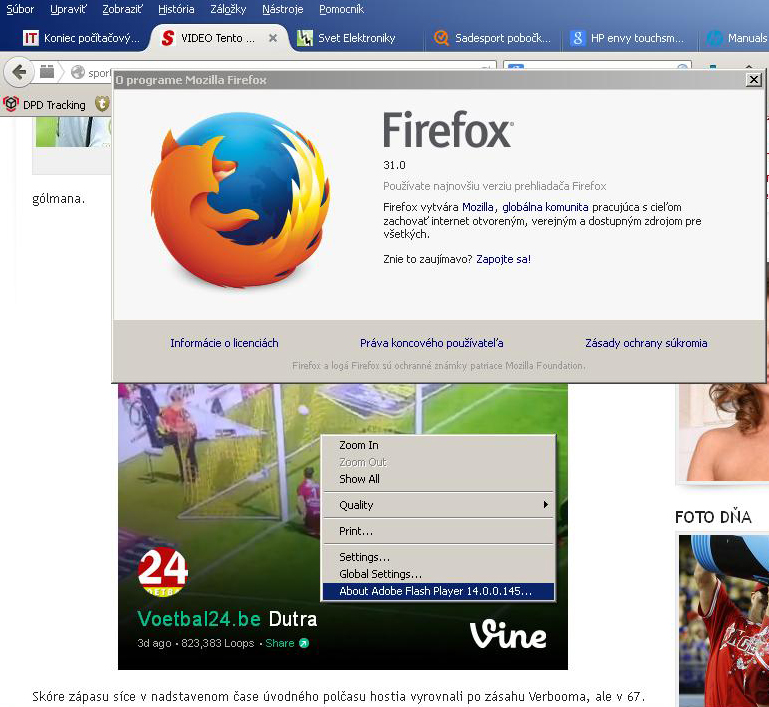Open Zásady ochrany súkromia link
Viewport: 769px width, 707px height.
[646, 343]
